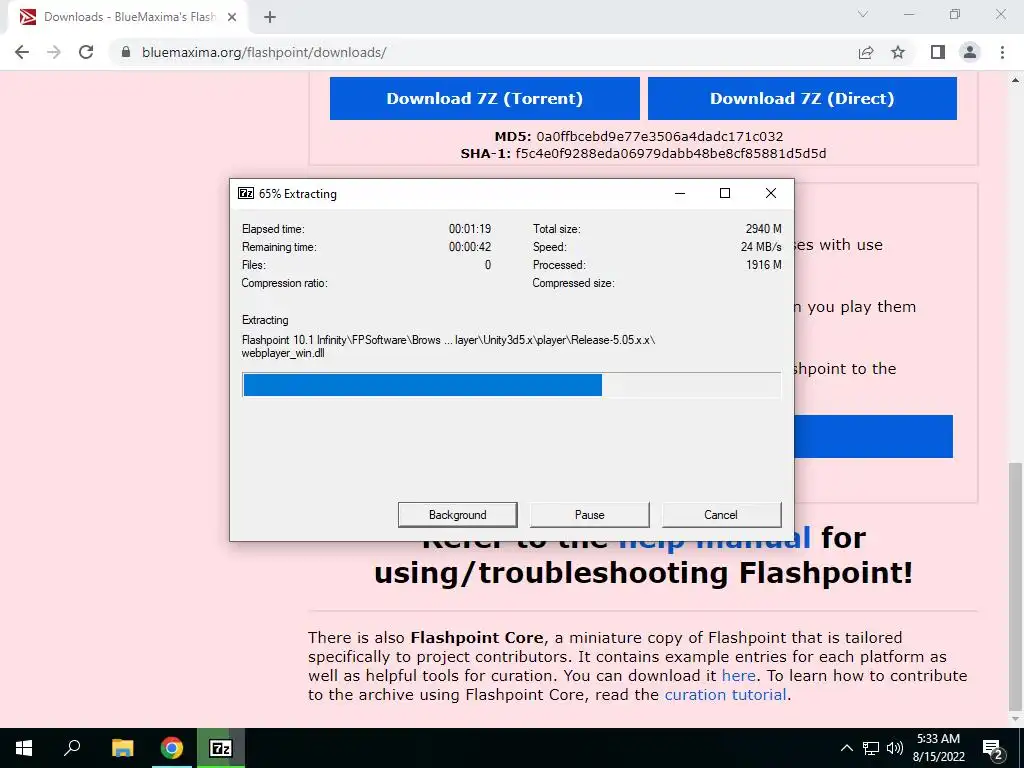Pause the 7-Zip extraction
This screenshot has height=768, width=1024.
[590, 515]
